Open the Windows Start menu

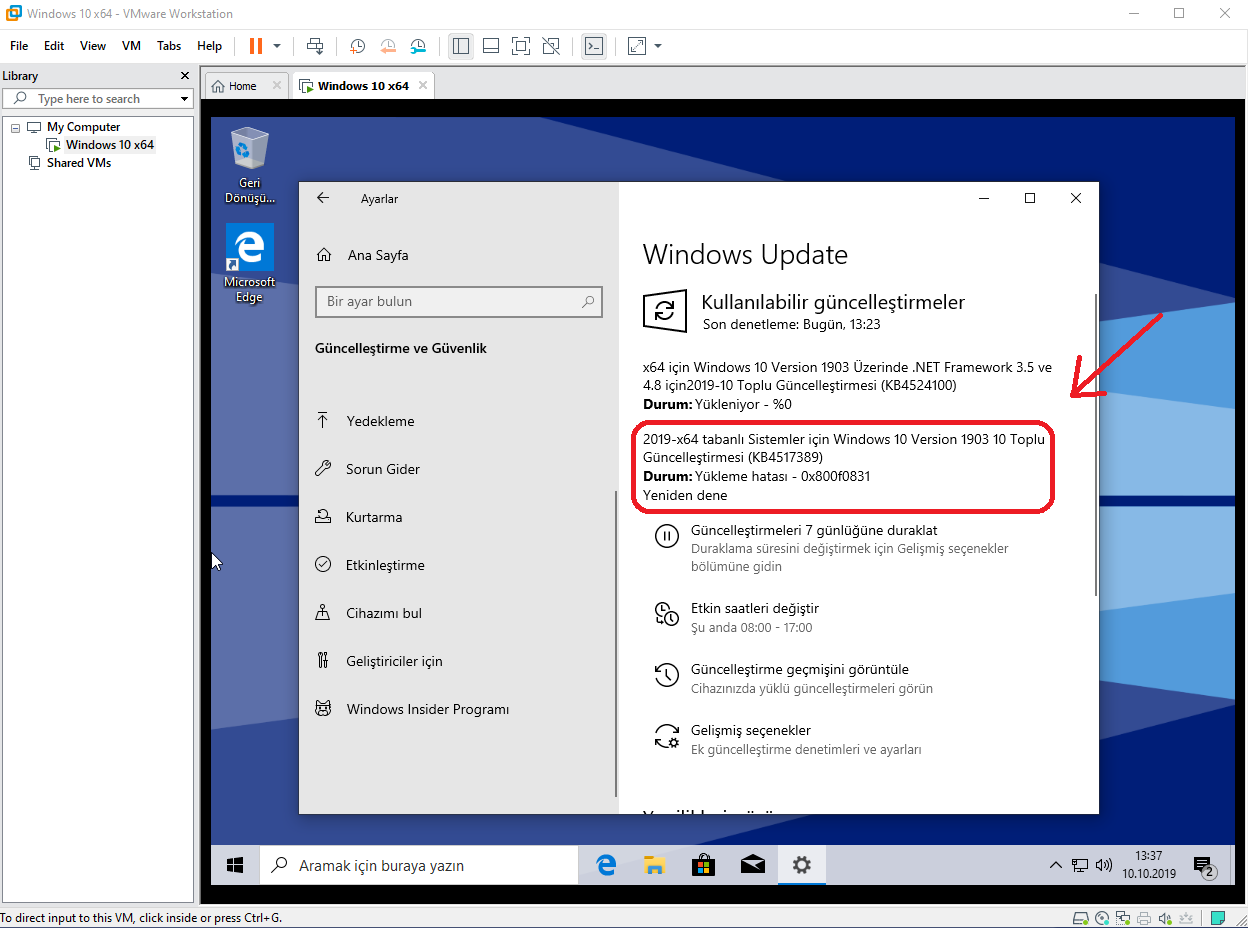236,865
